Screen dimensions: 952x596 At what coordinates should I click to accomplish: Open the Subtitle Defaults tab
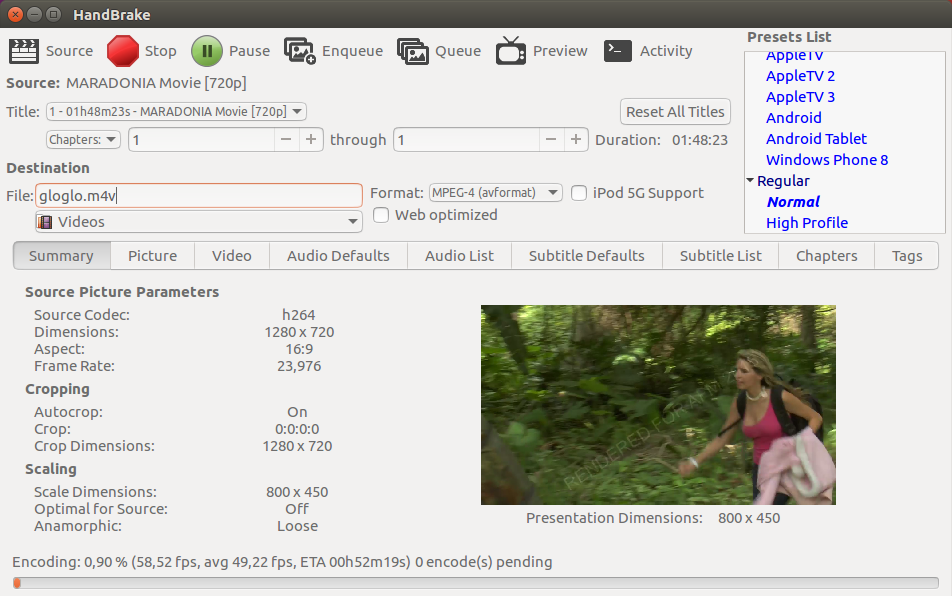(x=586, y=256)
